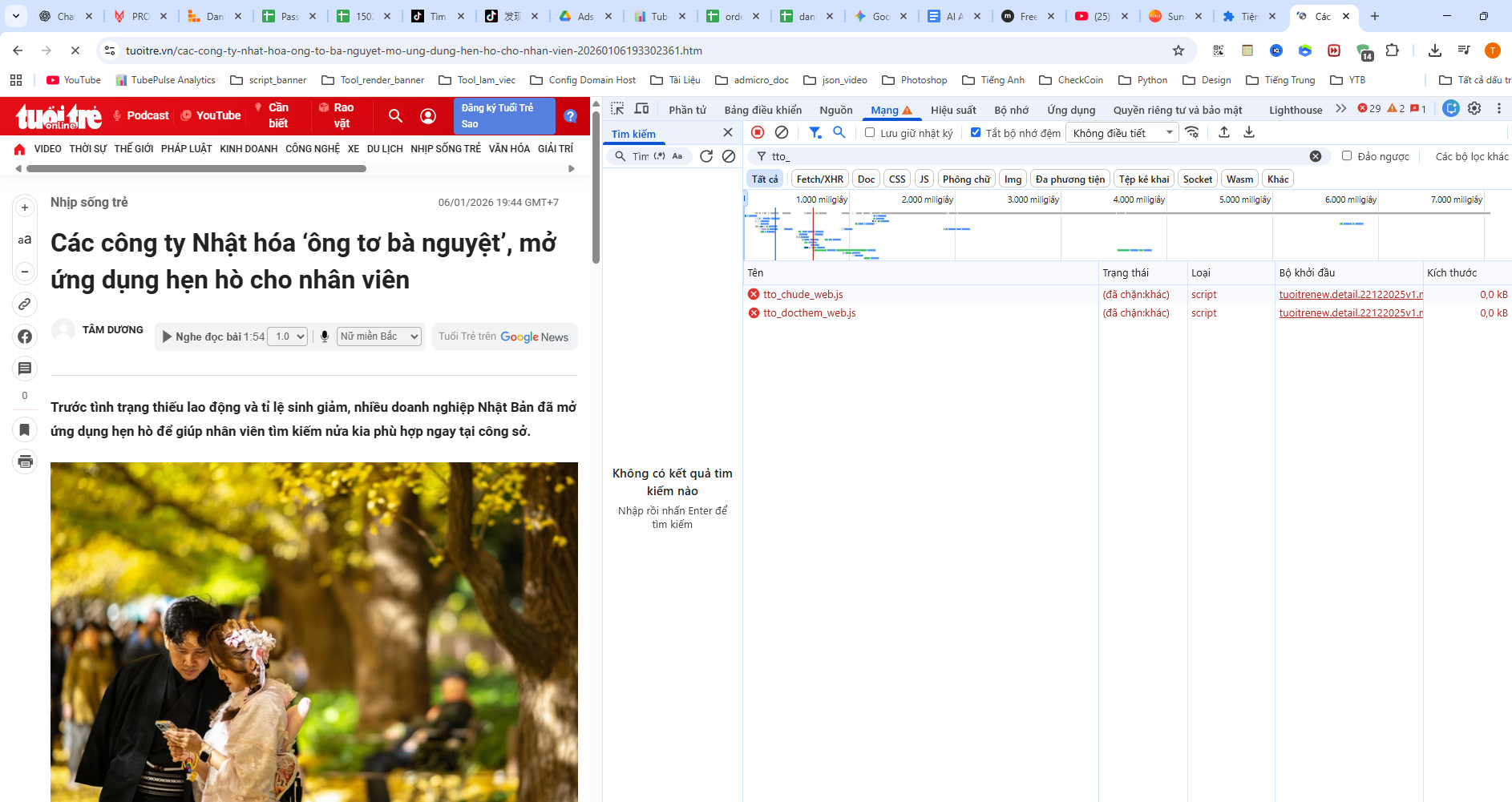Open DevTools settings gear
The width and height of the screenshot is (1512, 802).
1475,109
